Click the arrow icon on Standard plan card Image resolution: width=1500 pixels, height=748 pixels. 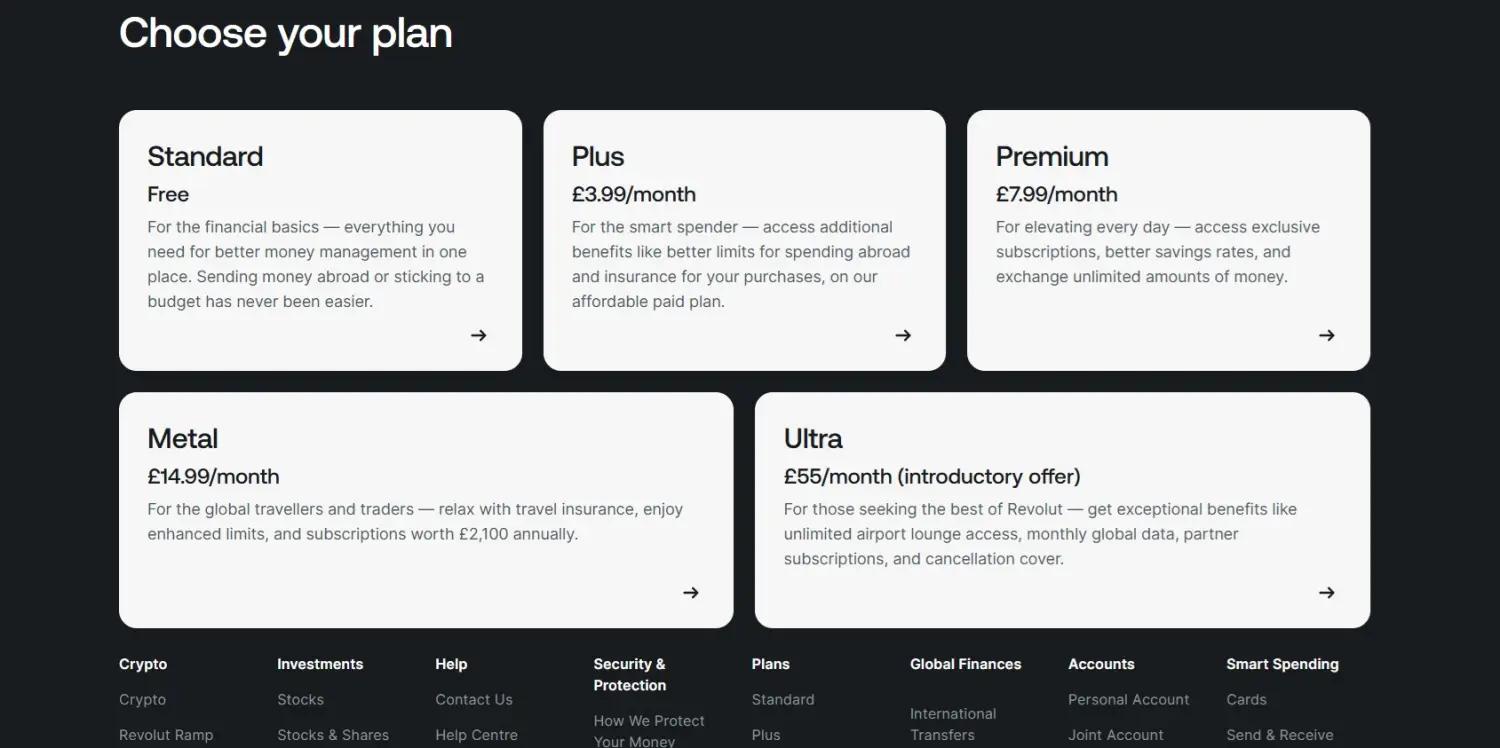[479, 336]
